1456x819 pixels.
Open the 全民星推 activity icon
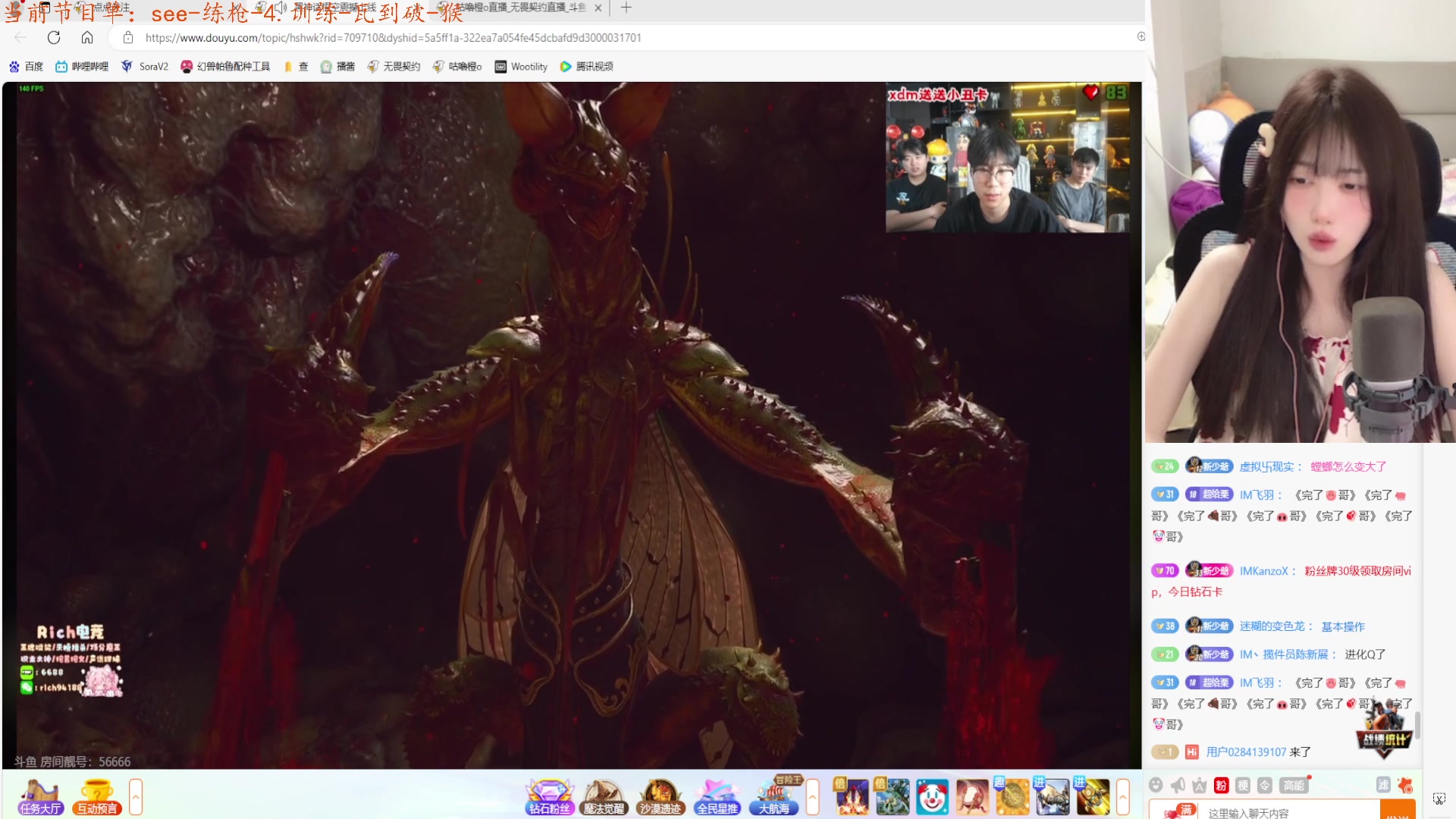(717, 798)
